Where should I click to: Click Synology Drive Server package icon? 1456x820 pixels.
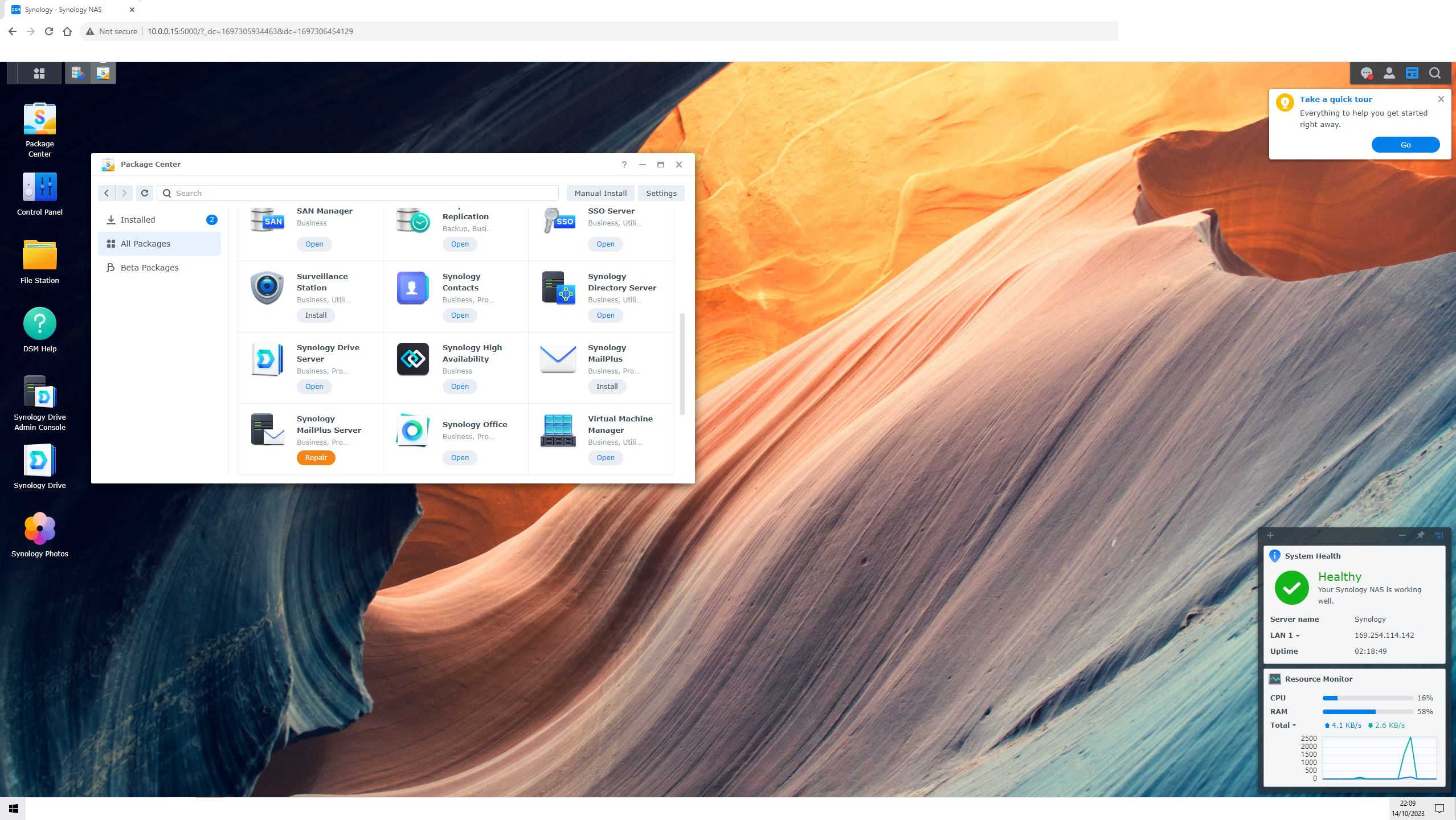267,359
